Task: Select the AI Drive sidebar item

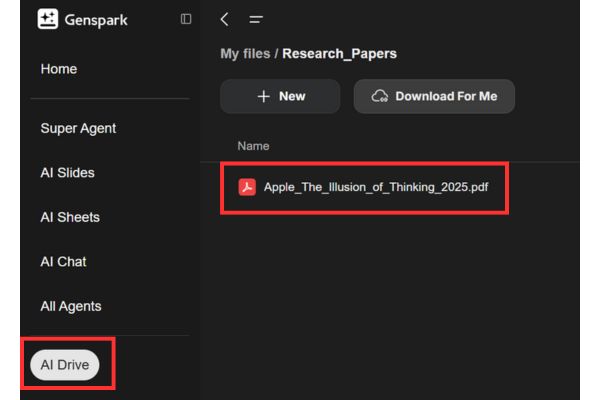Action: point(65,365)
